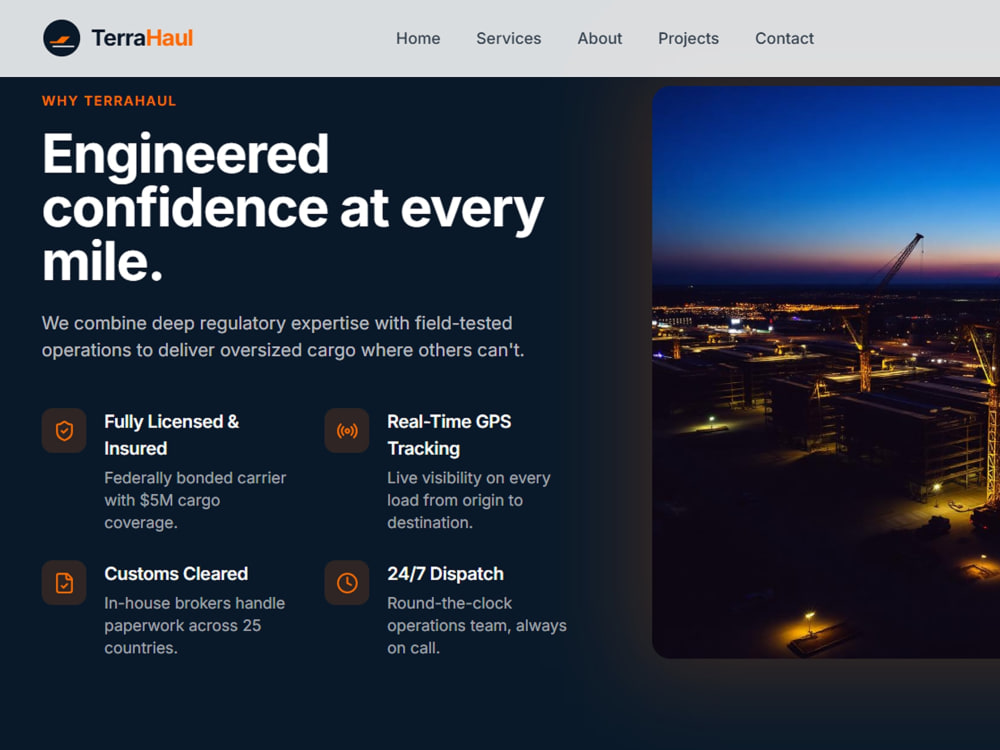
Task: Click the shield icon for Fully Licensed
Action: tap(64, 430)
